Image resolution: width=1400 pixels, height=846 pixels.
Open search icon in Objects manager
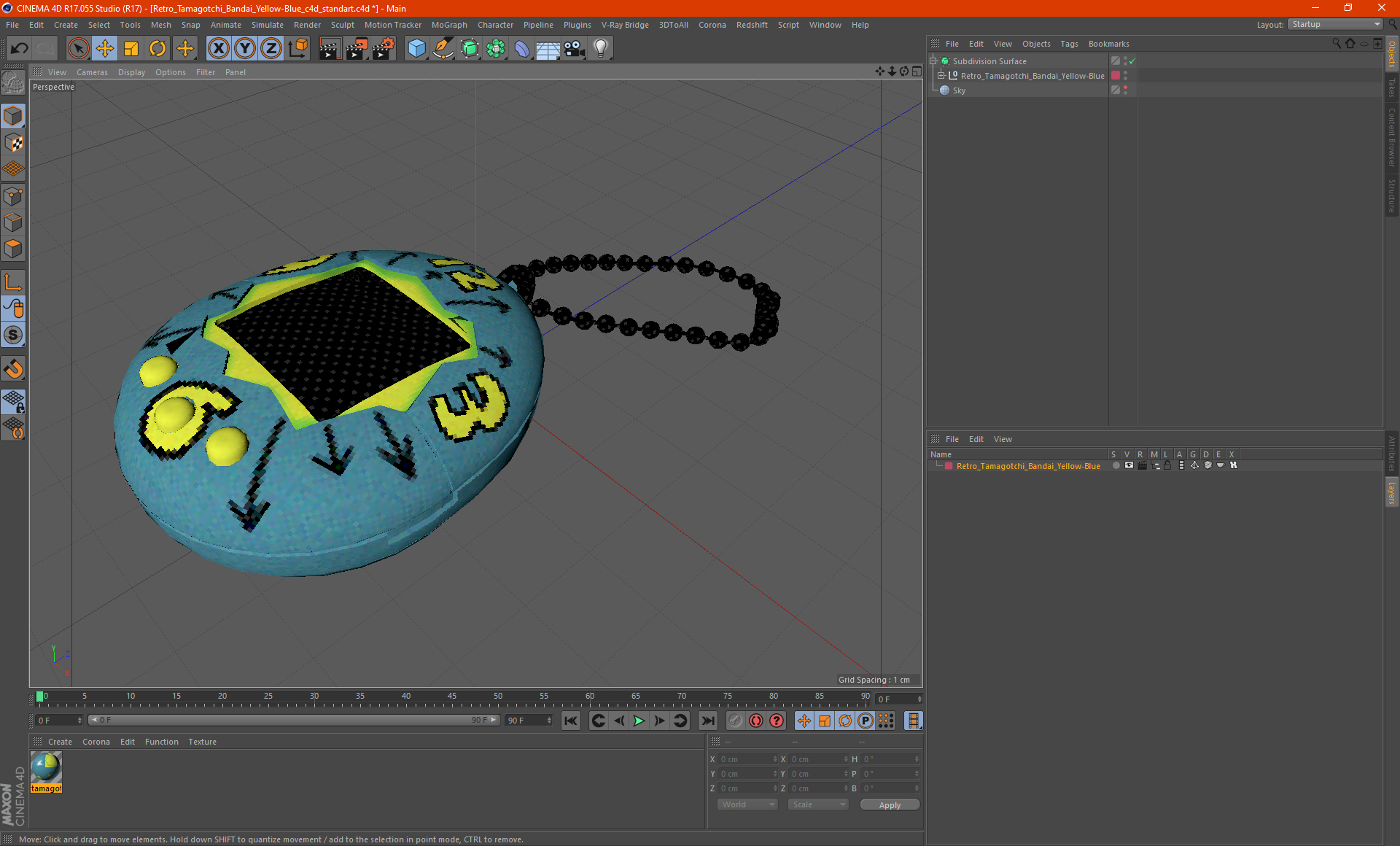coord(1336,44)
